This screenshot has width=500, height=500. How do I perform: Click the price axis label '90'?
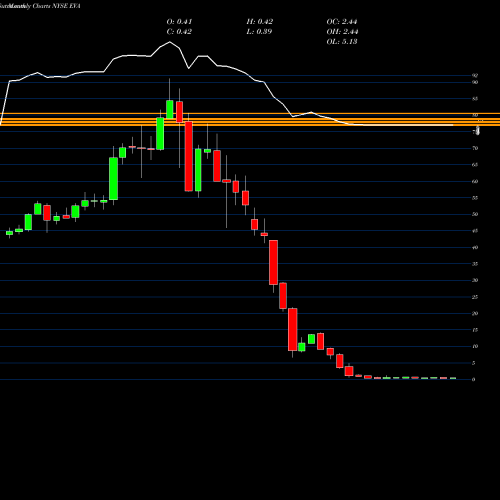475,82
